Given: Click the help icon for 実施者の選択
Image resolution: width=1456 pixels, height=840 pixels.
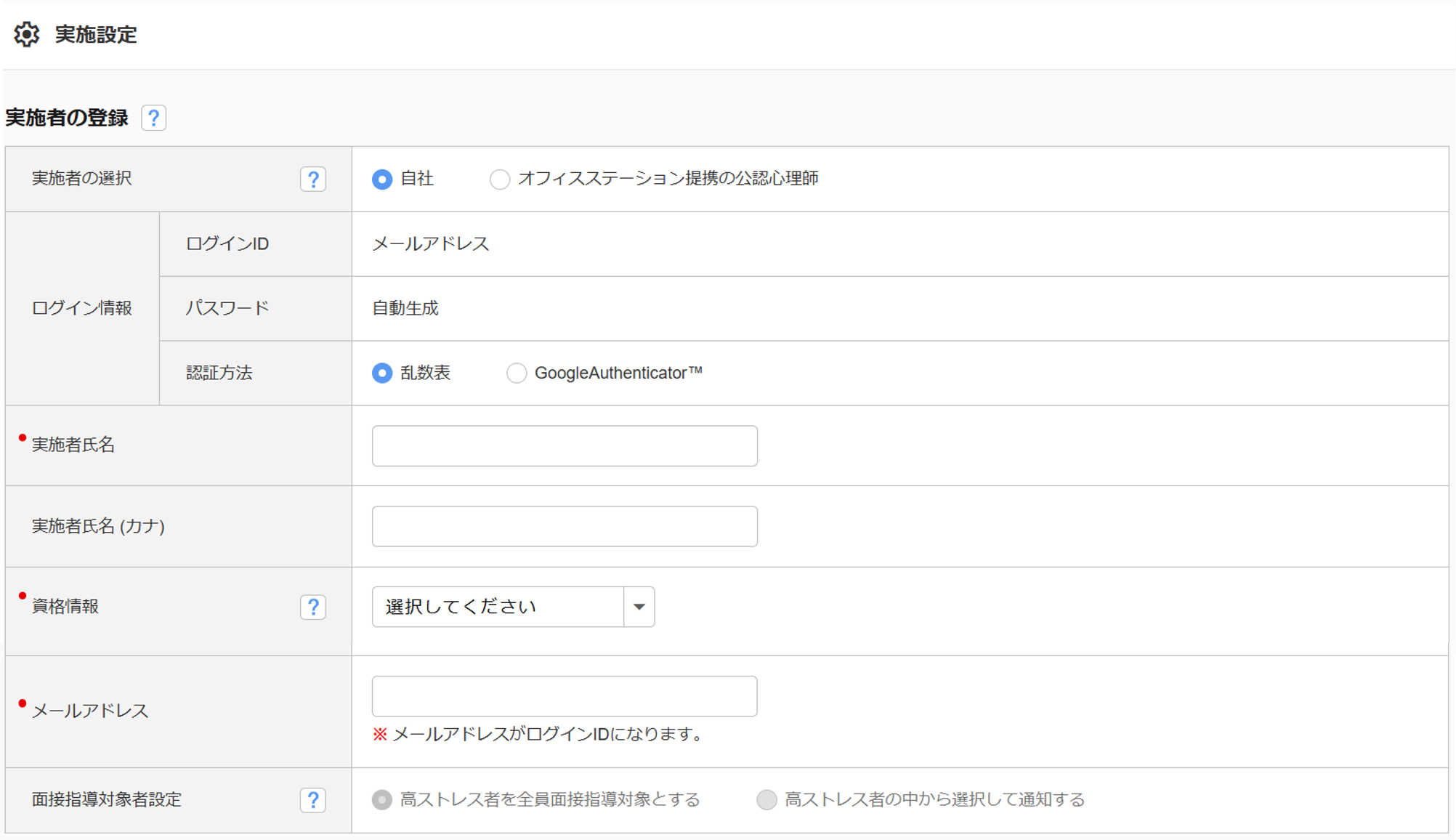Looking at the screenshot, I should tap(312, 179).
